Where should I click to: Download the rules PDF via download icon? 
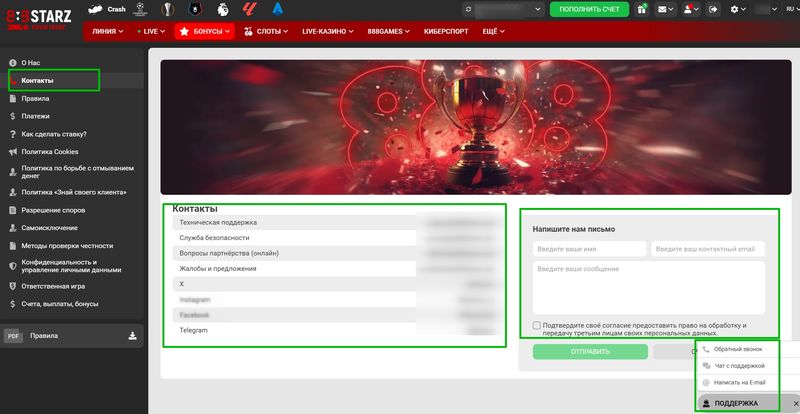coord(132,337)
